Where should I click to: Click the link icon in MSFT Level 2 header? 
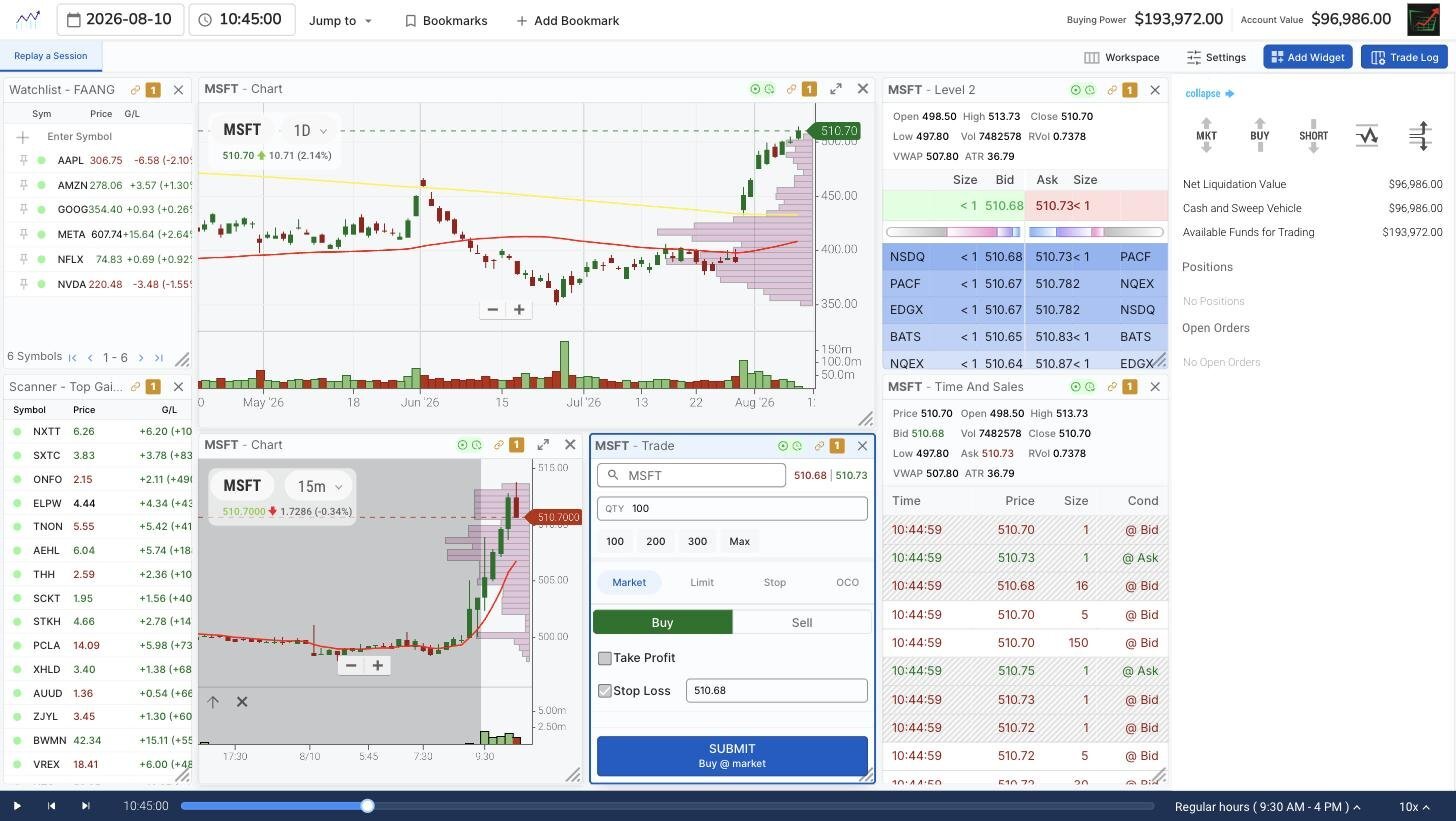(x=1111, y=90)
